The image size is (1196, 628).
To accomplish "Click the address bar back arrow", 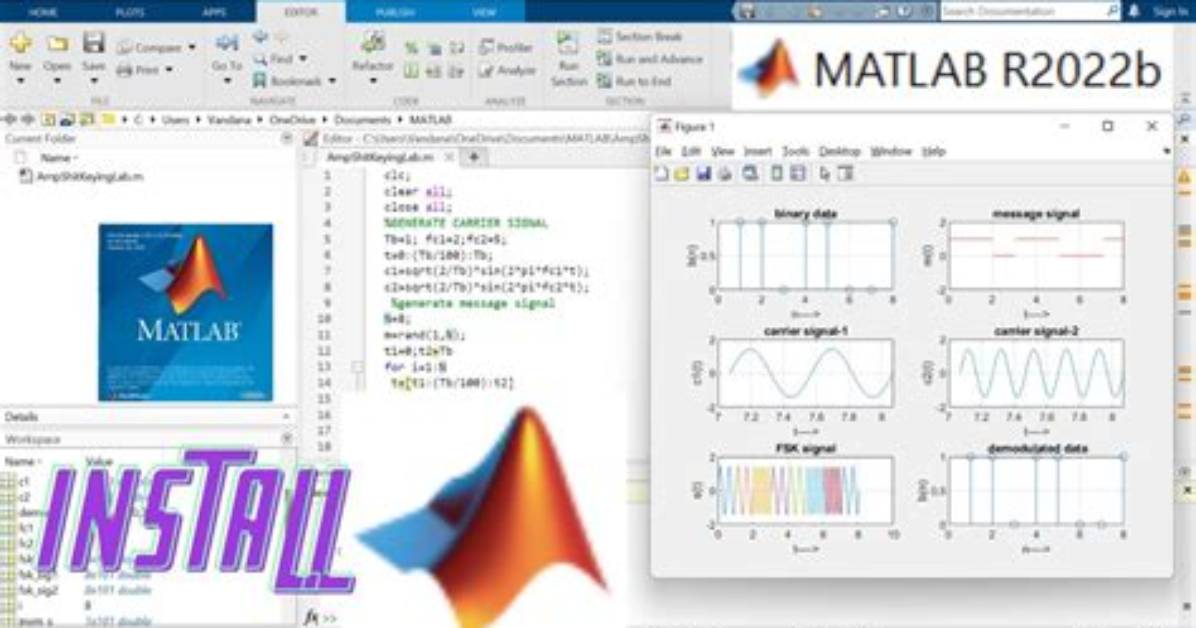I will [x=11, y=120].
